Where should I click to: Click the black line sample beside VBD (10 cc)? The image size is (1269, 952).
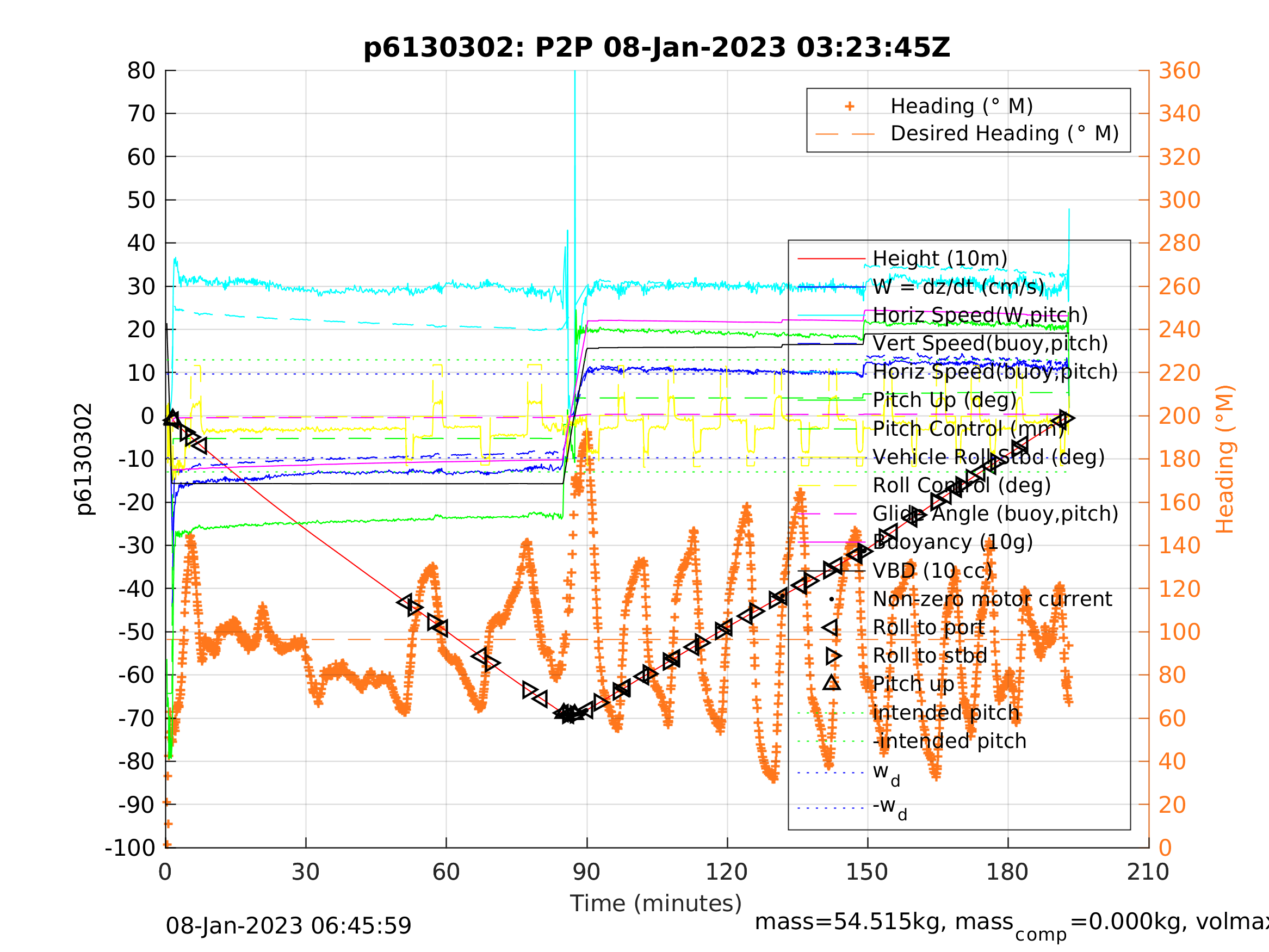pyautogui.click(x=831, y=571)
